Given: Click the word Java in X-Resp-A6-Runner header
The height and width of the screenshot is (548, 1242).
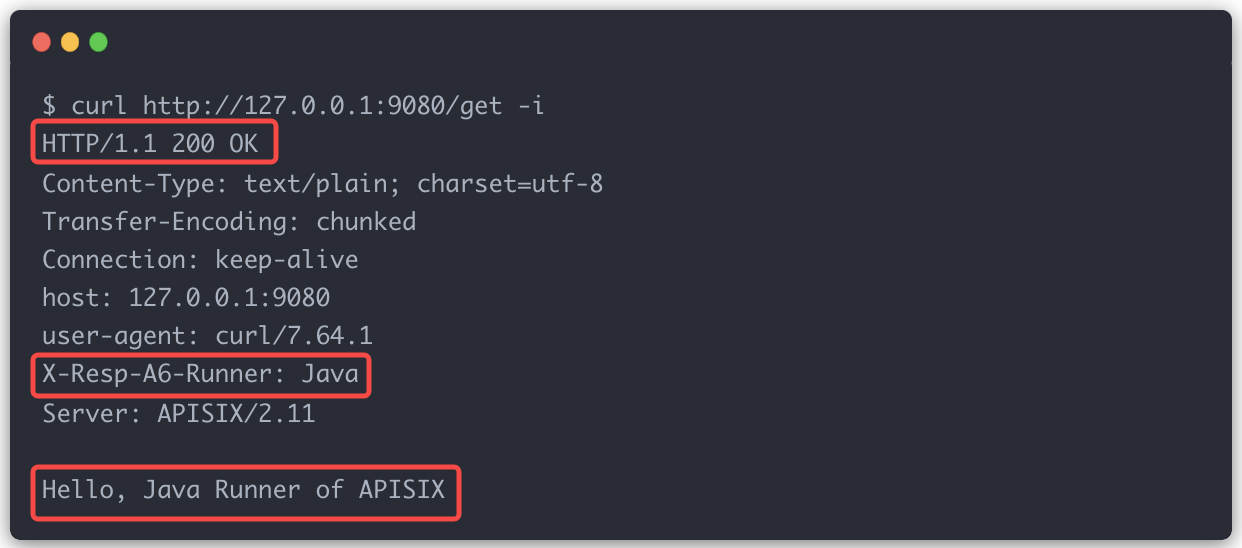Looking at the screenshot, I should (330, 375).
